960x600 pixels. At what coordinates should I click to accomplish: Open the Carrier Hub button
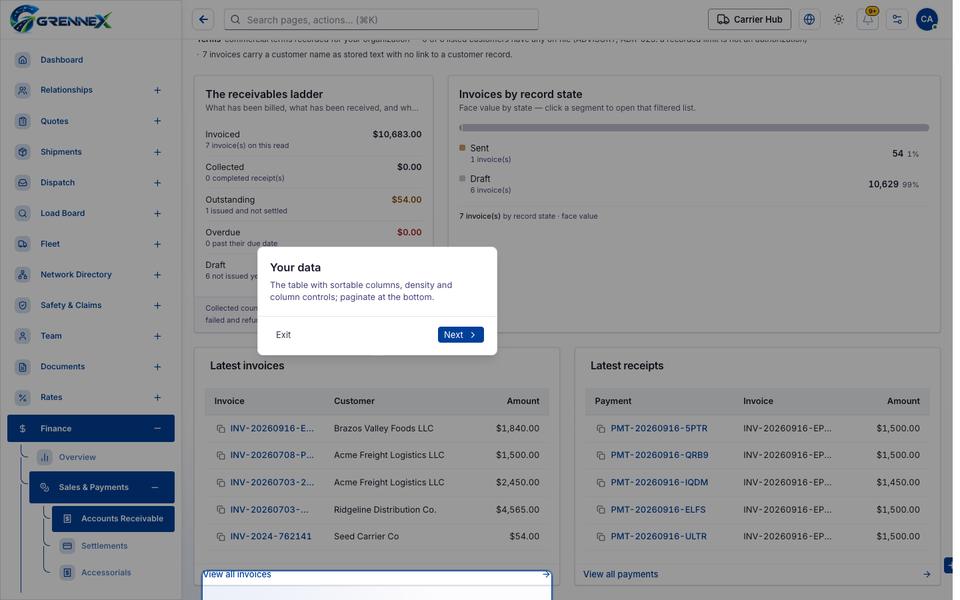point(749,20)
